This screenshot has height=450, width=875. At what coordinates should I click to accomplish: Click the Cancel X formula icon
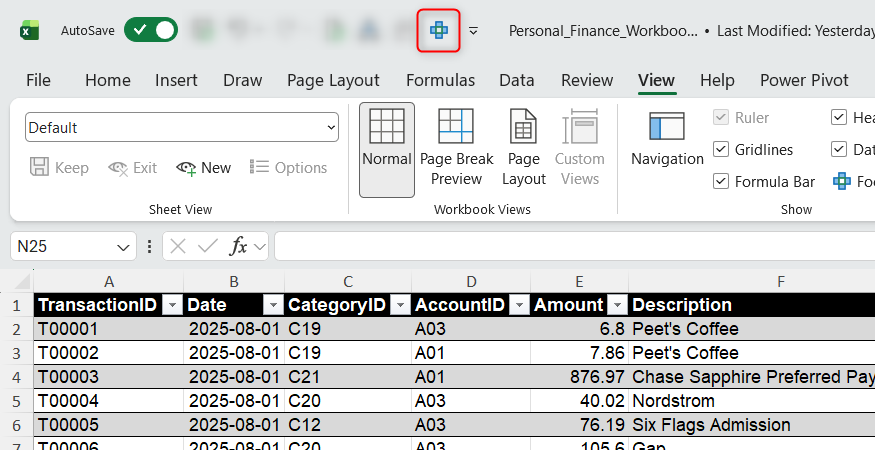(x=178, y=246)
